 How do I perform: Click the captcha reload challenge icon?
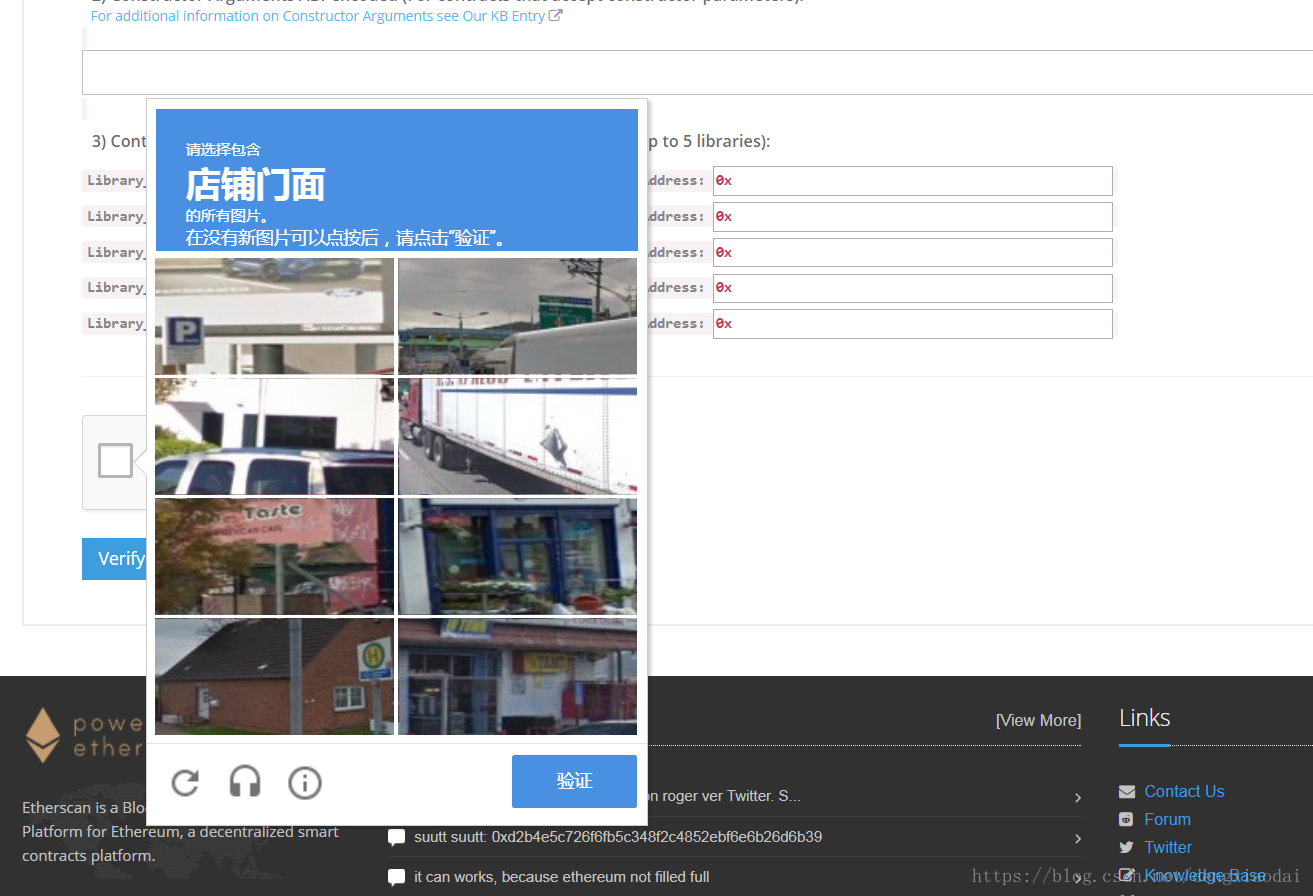coord(185,782)
